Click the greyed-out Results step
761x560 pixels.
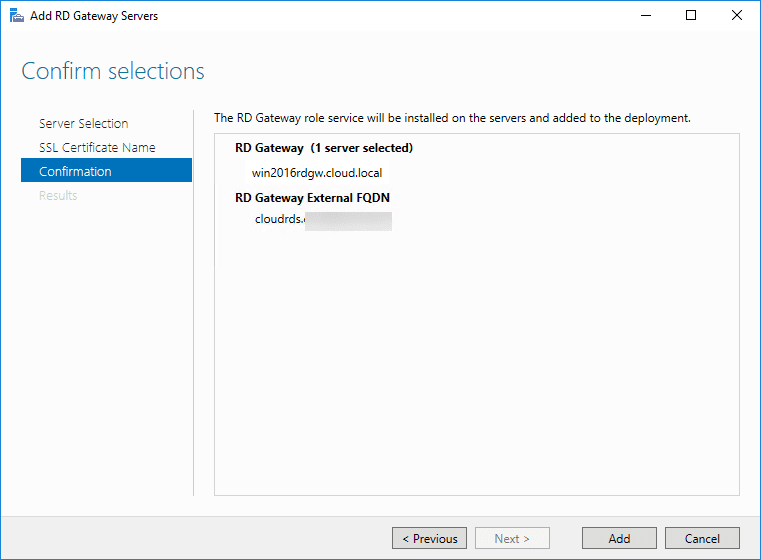[x=58, y=196]
